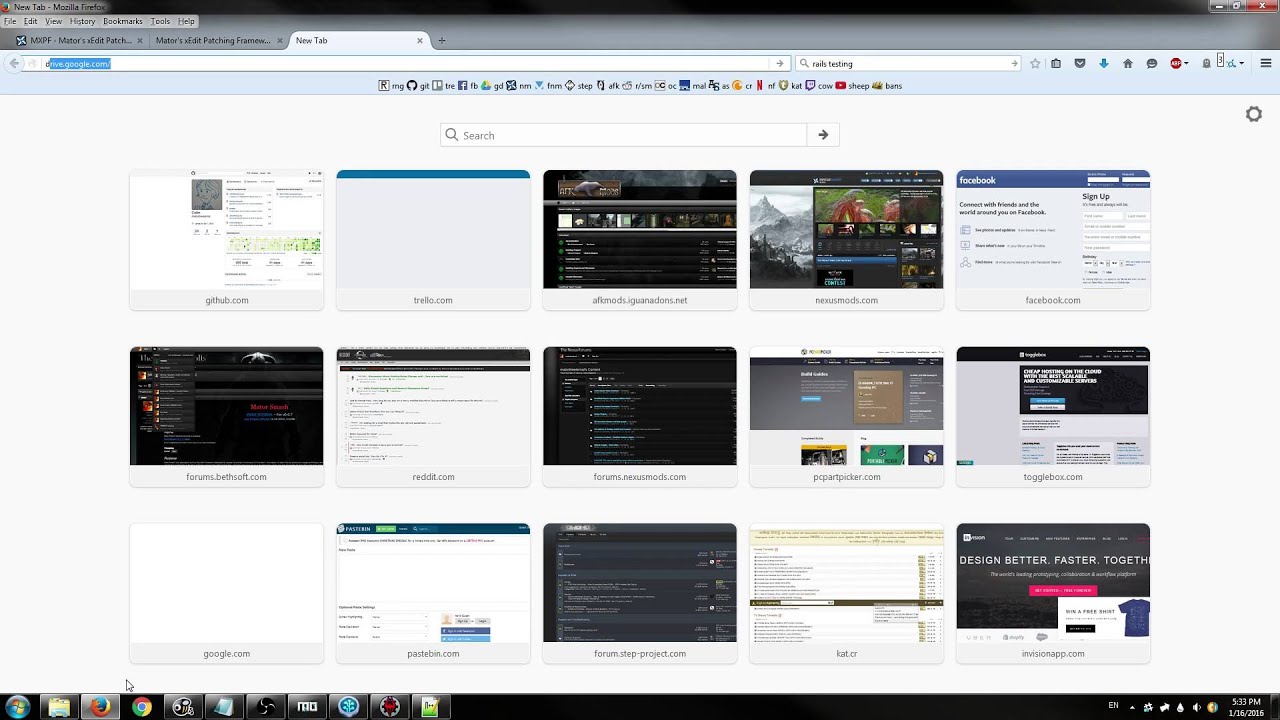The width and height of the screenshot is (1280, 720).
Task: Open the Tools menu
Action: tap(160, 21)
